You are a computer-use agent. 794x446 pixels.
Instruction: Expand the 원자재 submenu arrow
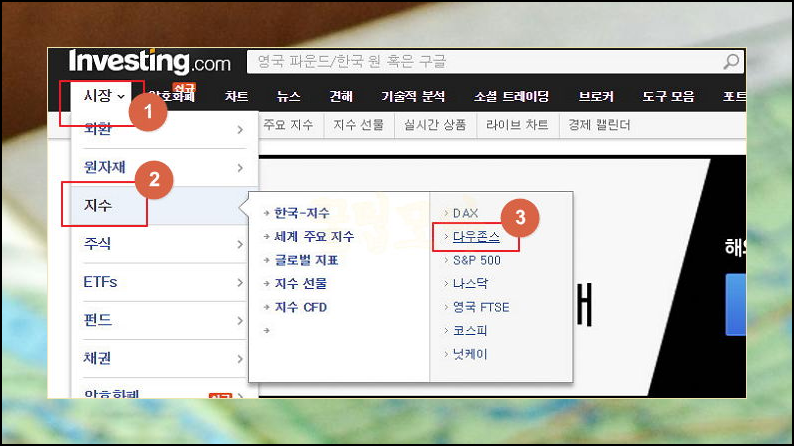click(x=240, y=168)
